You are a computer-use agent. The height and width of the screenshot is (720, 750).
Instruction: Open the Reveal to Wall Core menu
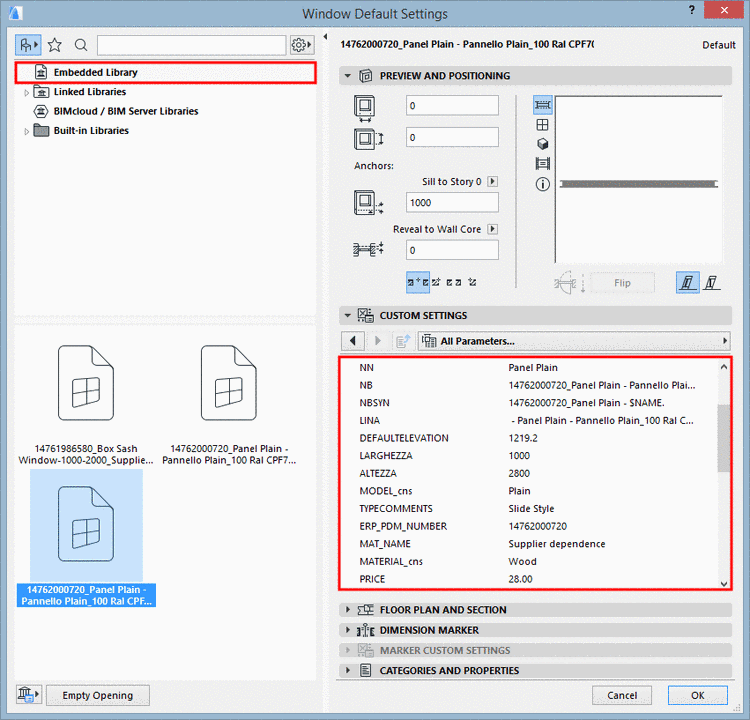pos(492,229)
